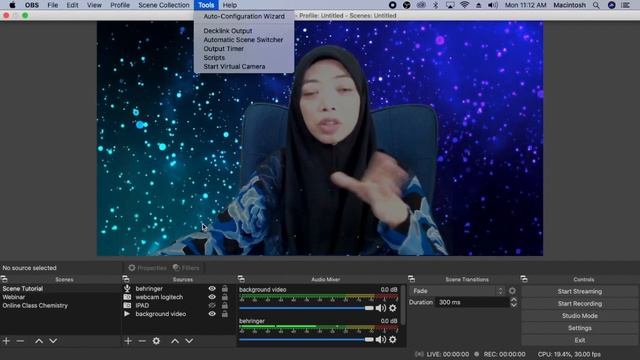Click the Duration 300 ms input field
The width and height of the screenshot is (640, 360).
[472, 302]
